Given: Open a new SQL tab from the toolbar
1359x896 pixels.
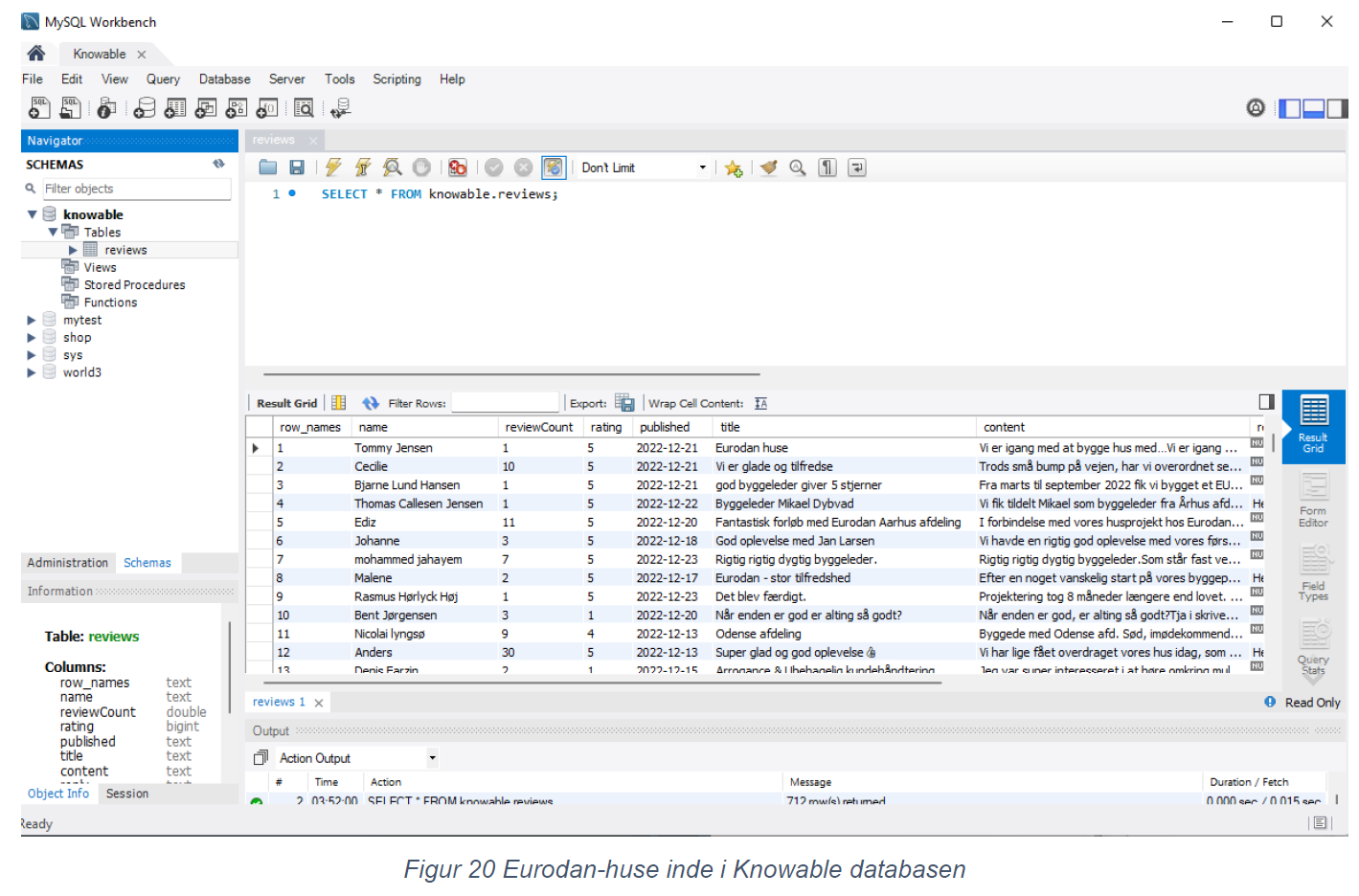Looking at the screenshot, I should (39, 108).
